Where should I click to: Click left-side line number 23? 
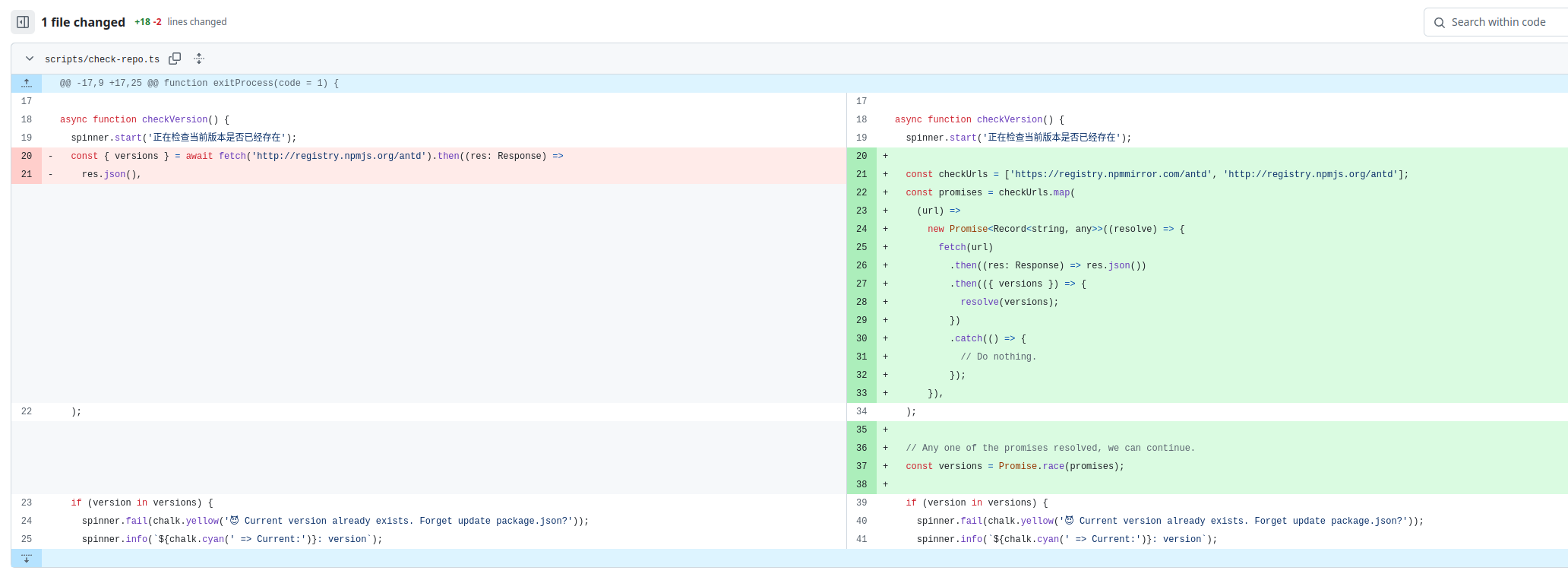click(27, 502)
